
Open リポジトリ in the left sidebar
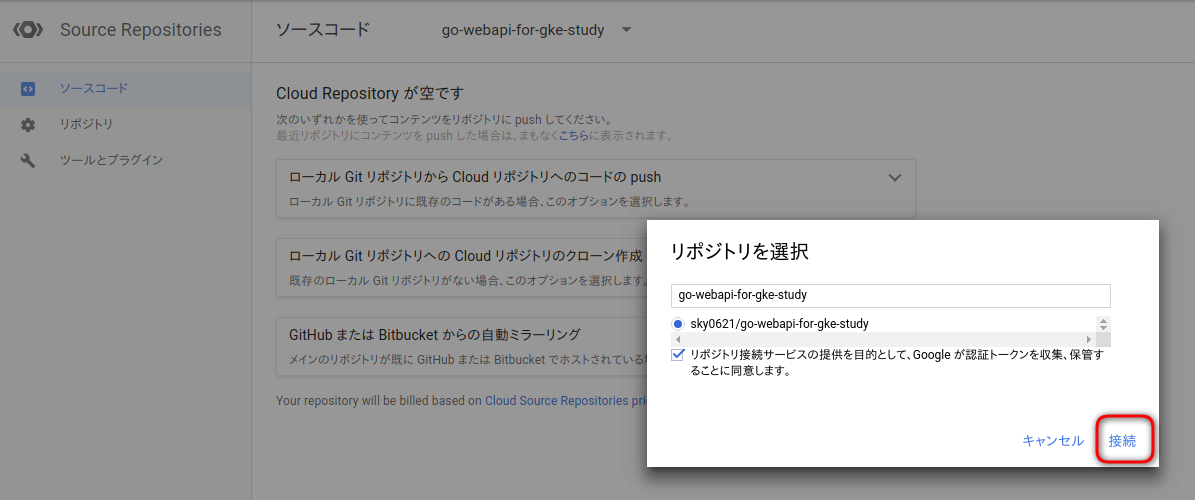click(126, 124)
